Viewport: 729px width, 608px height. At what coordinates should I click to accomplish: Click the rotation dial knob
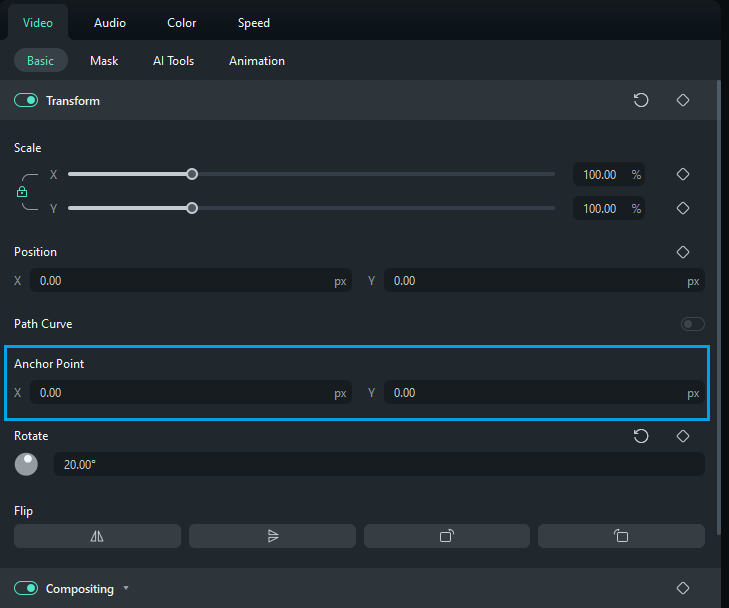pyautogui.click(x=27, y=464)
